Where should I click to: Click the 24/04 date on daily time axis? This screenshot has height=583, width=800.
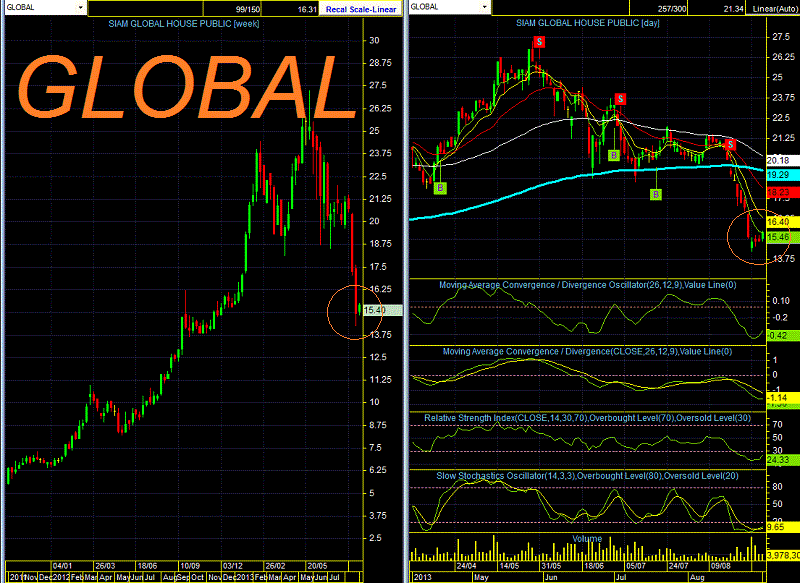pyautogui.click(x=466, y=566)
